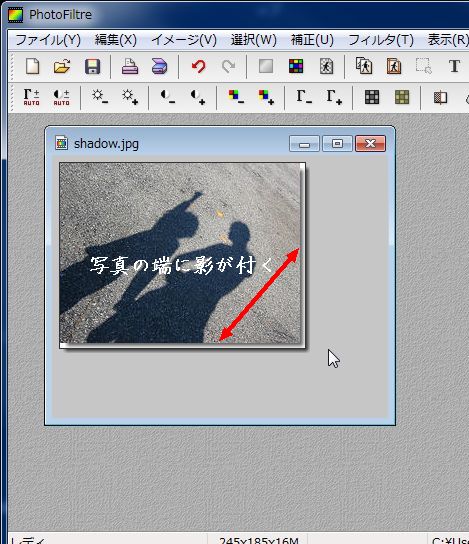Click the PhotoFiltre application title icon

15,15
